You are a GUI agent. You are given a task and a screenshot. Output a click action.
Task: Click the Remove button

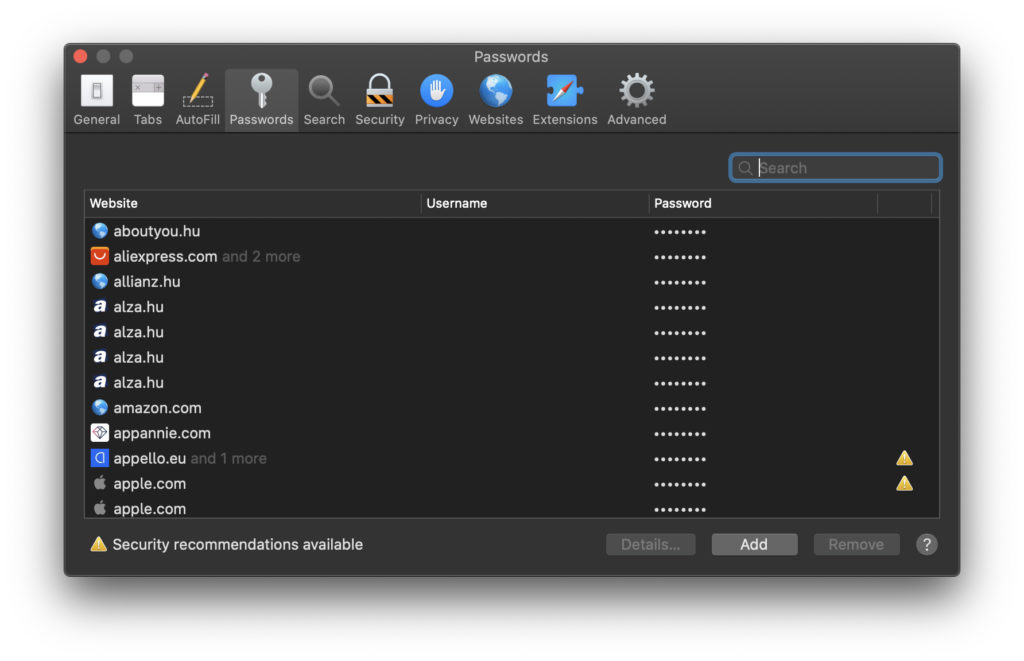click(x=856, y=544)
